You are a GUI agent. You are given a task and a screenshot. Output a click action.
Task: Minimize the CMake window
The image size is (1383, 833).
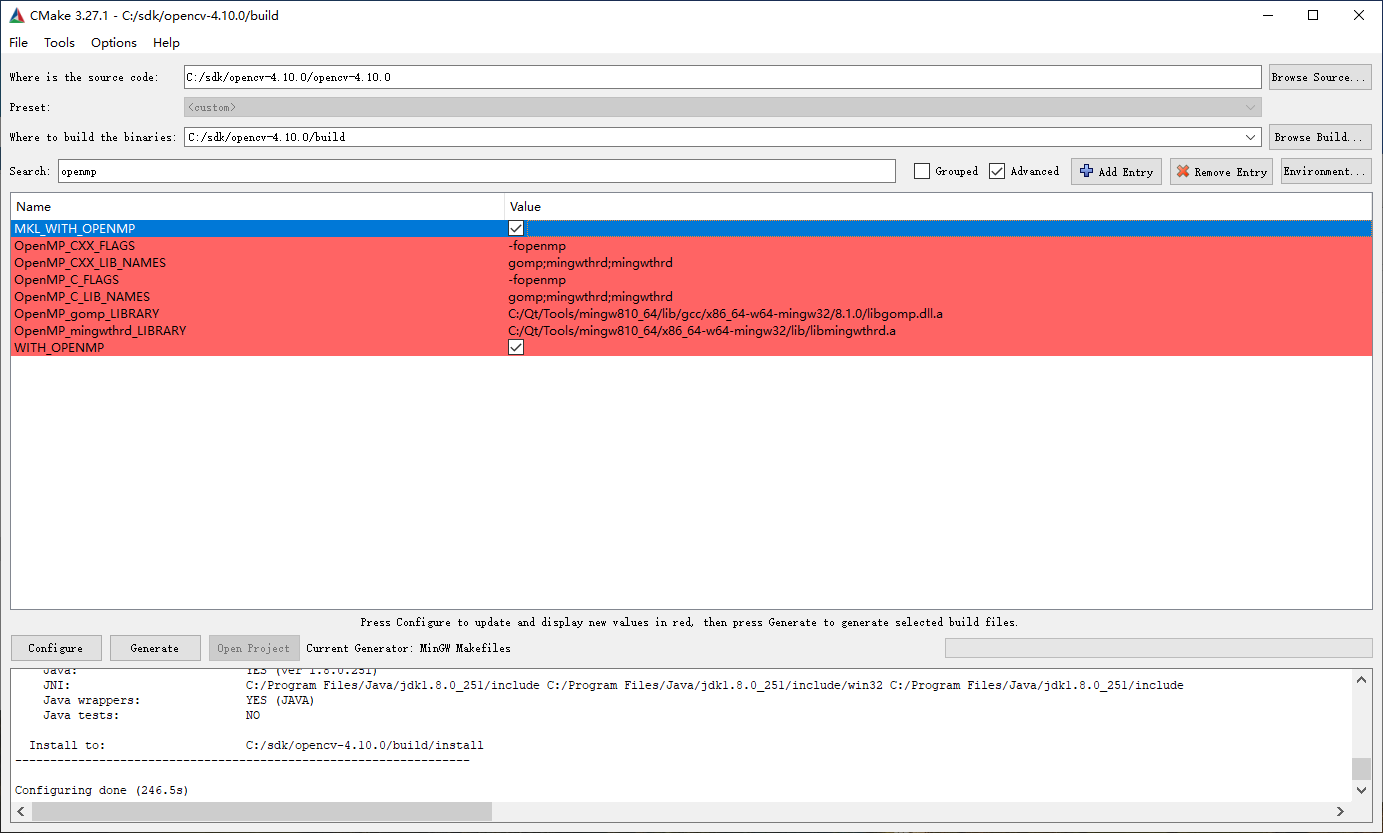(x=1267, y=15)
